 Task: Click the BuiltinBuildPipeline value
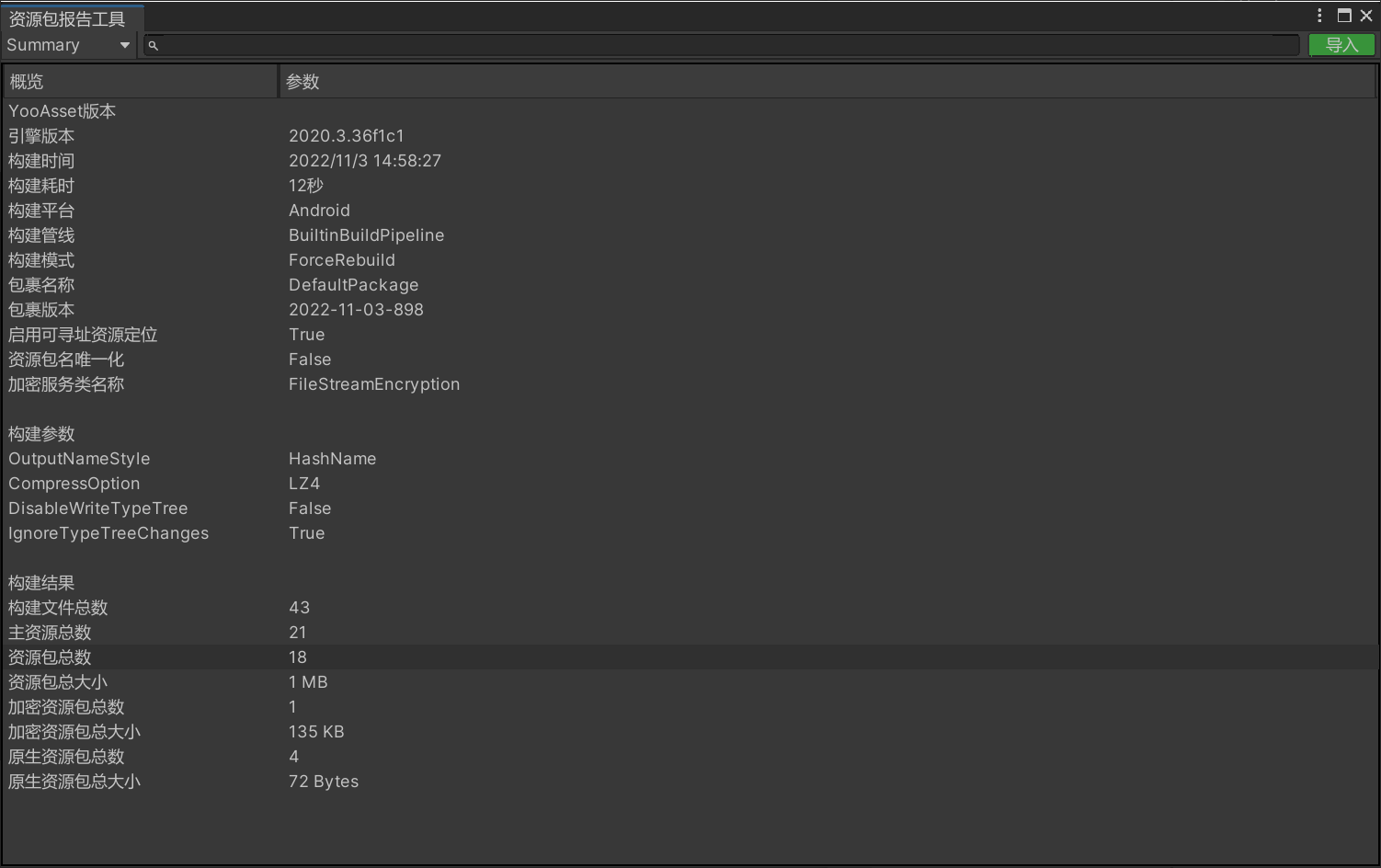367,235
